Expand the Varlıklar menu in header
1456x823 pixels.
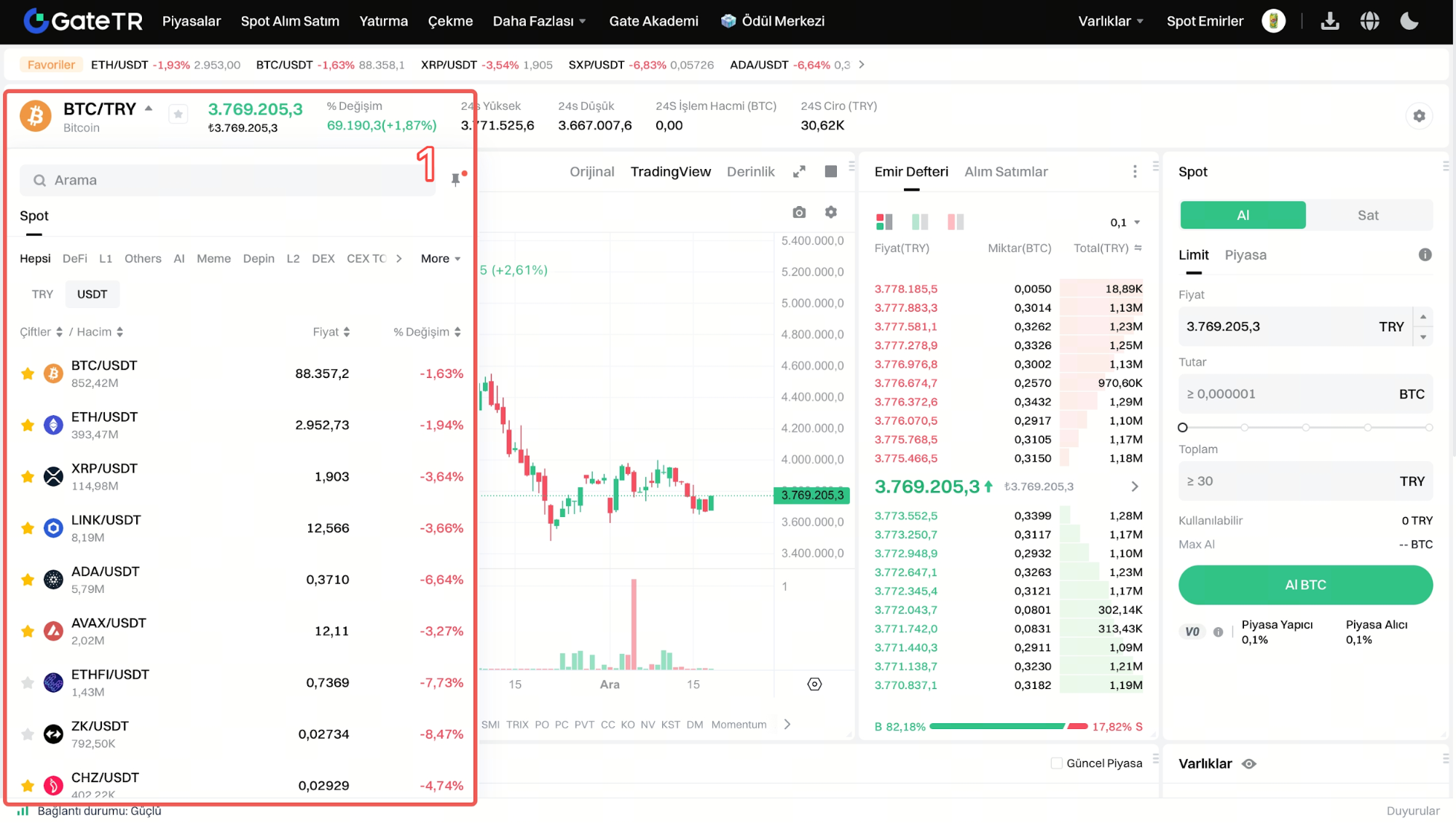click(x=1110, y=21)
